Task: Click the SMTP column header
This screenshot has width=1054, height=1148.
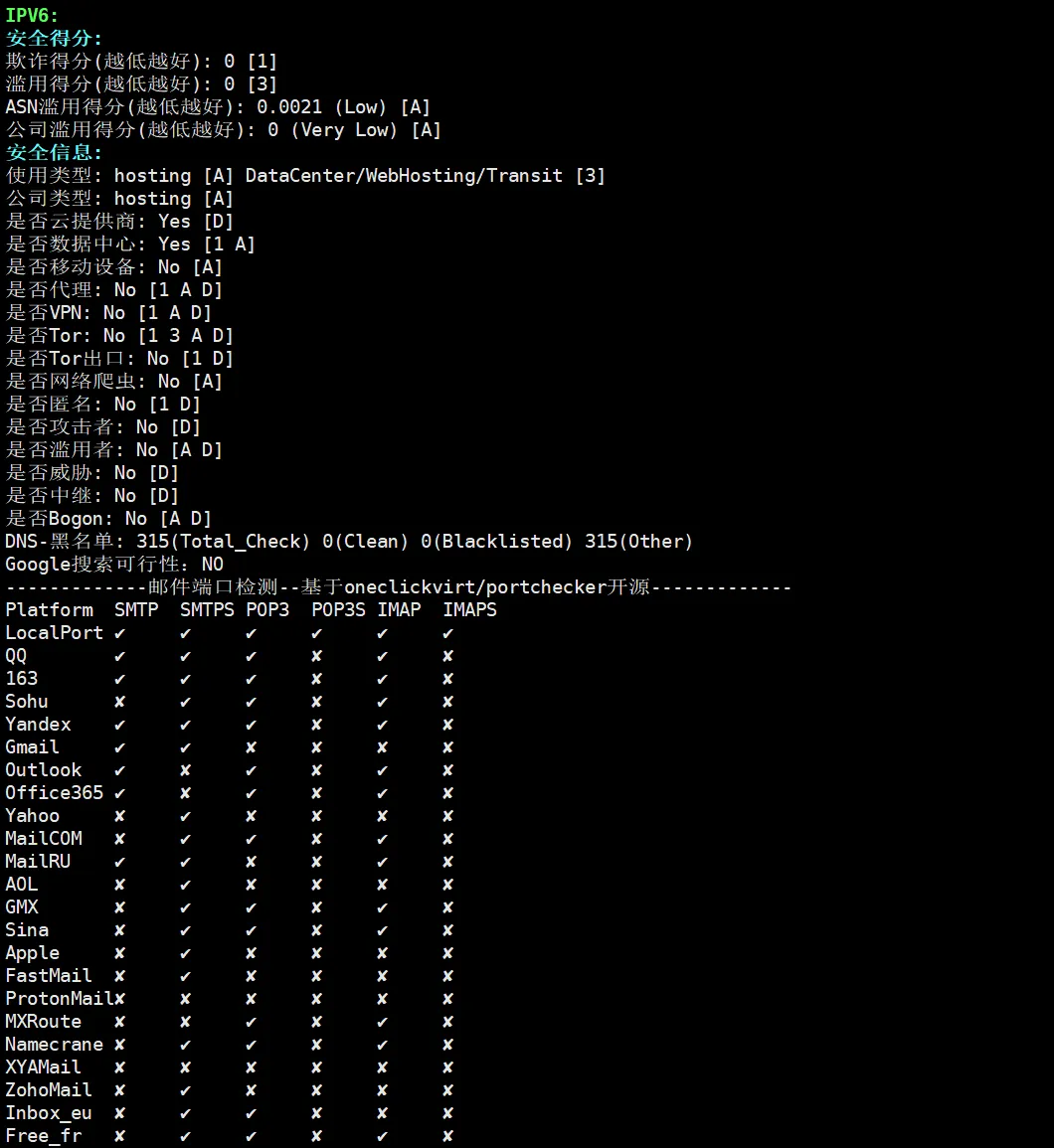Action: tap(136, 610)
